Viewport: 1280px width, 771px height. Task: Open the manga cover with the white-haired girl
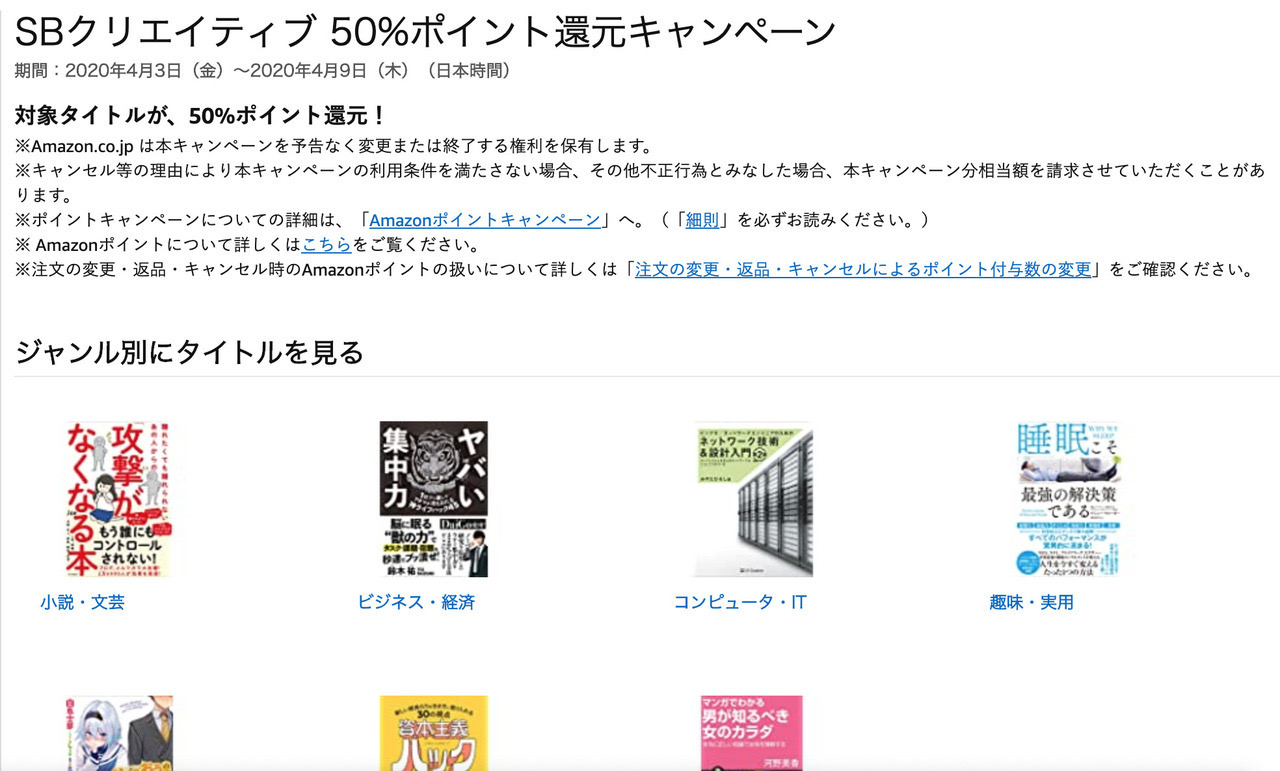point(119,733)
